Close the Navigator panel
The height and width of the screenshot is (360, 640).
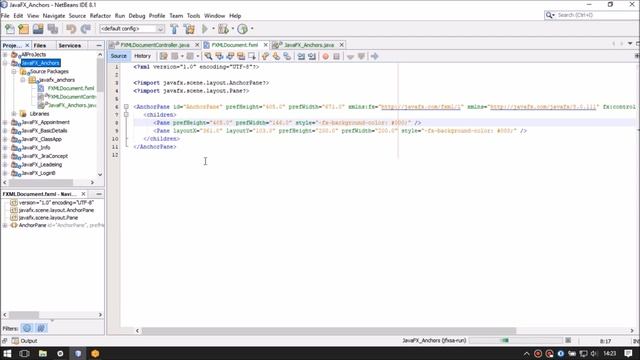pos(83,194)
